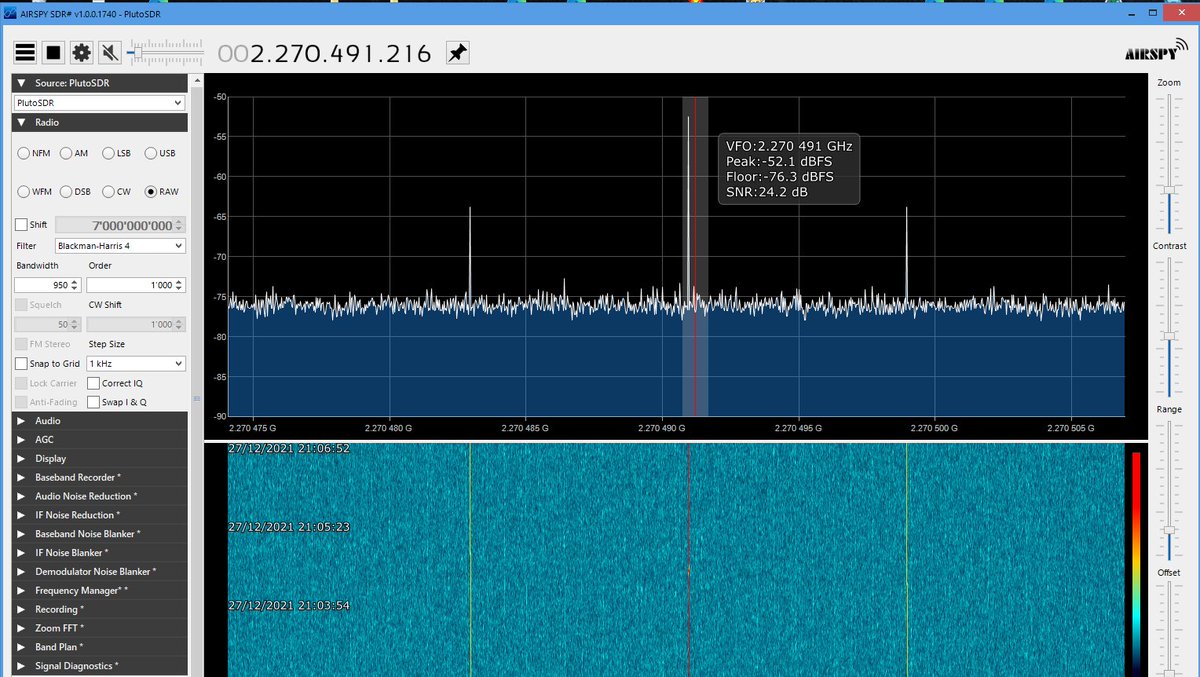Expand the Baseband Recorder panel

click(x=99, y=478)
